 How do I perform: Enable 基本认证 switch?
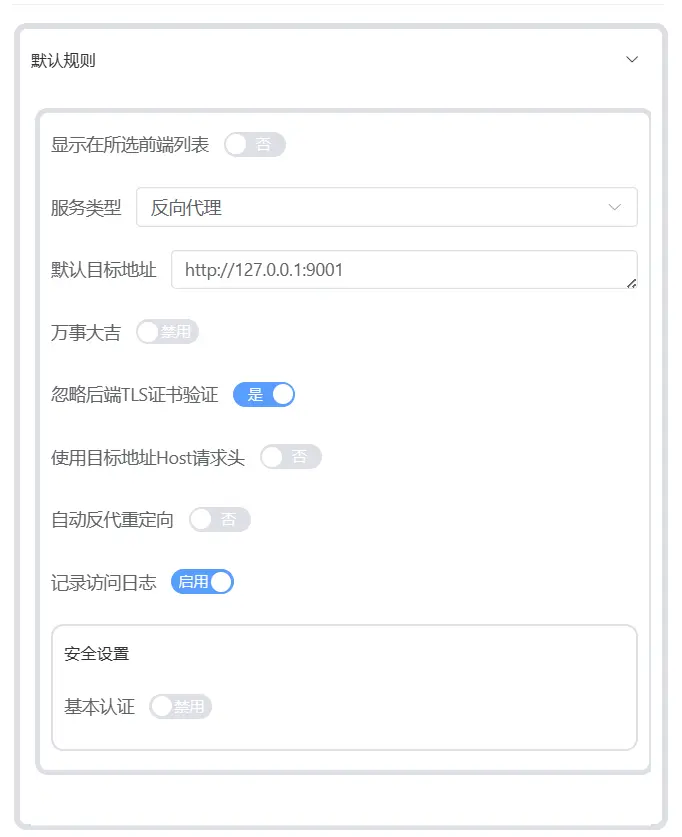click(180, 707)
